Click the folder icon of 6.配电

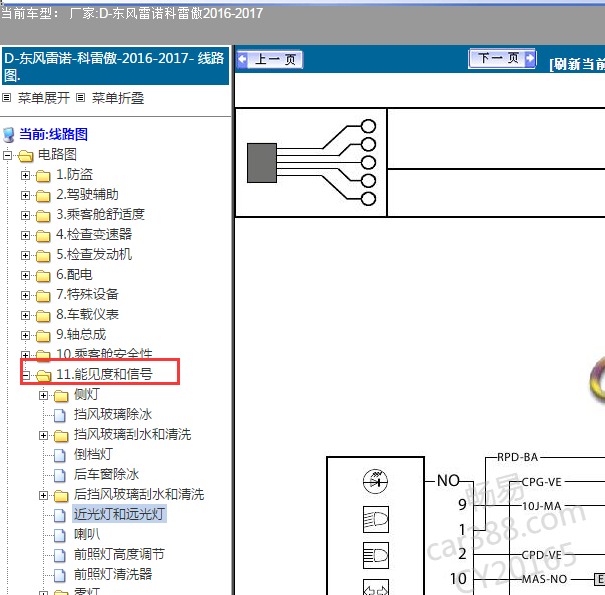[43, 276]
